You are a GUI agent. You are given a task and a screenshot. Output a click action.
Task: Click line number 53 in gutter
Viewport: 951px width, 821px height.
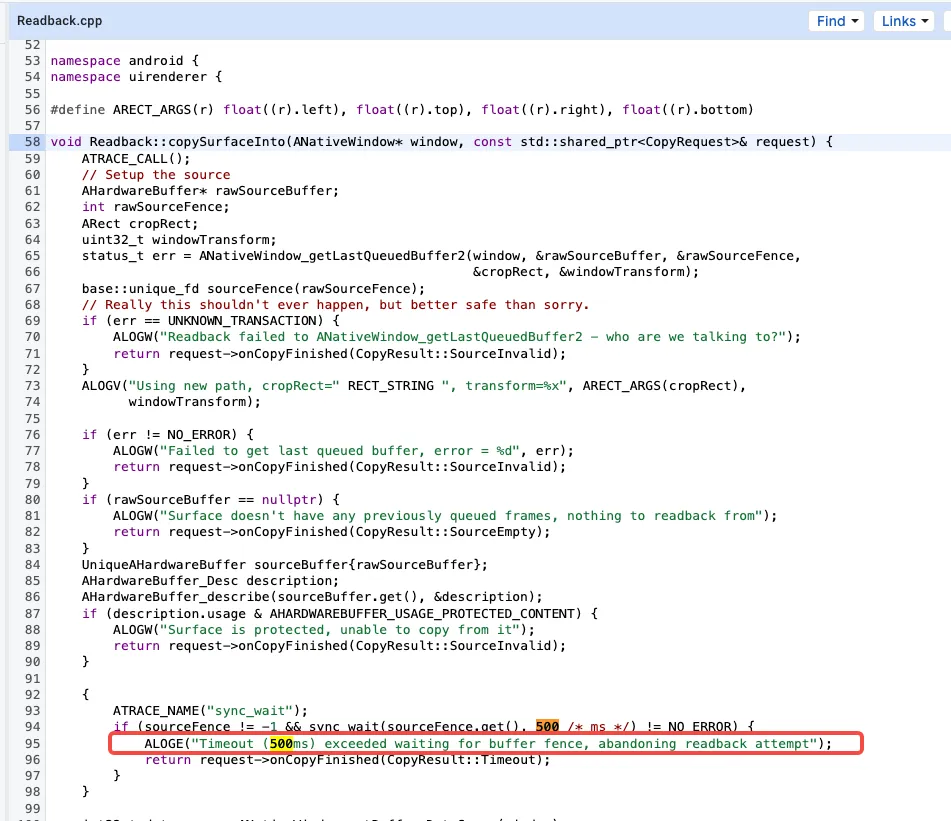point(32,61)
